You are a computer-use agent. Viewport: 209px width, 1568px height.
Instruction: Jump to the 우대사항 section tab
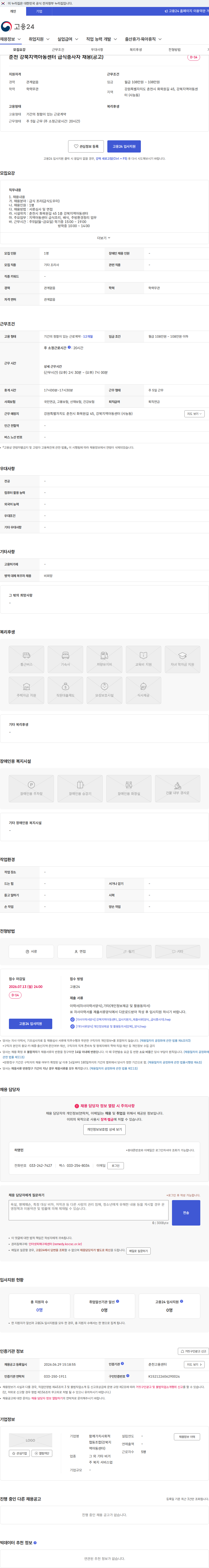(x=97, y=49)
